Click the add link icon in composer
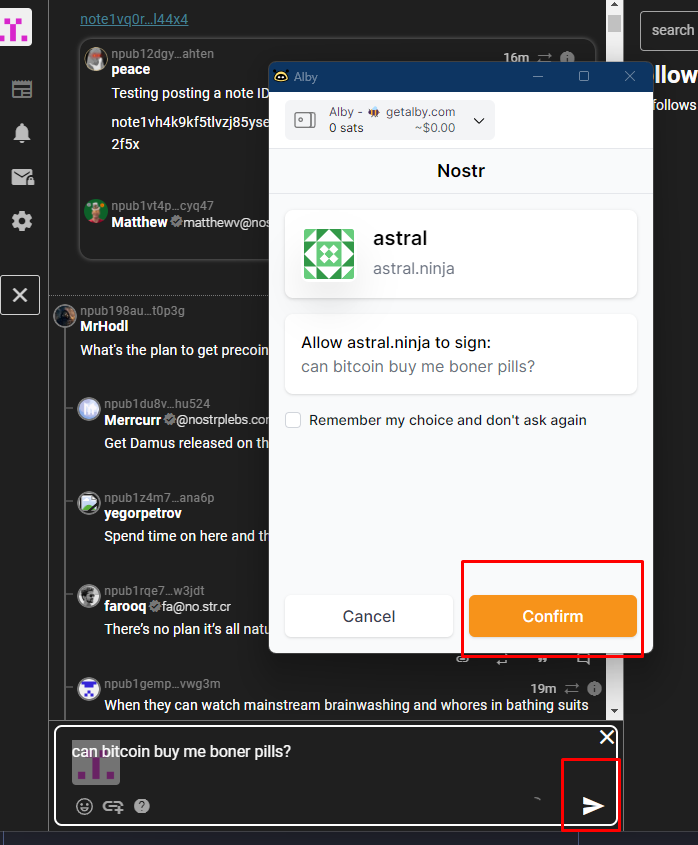698x845 pixels. (x=113, y=806)
